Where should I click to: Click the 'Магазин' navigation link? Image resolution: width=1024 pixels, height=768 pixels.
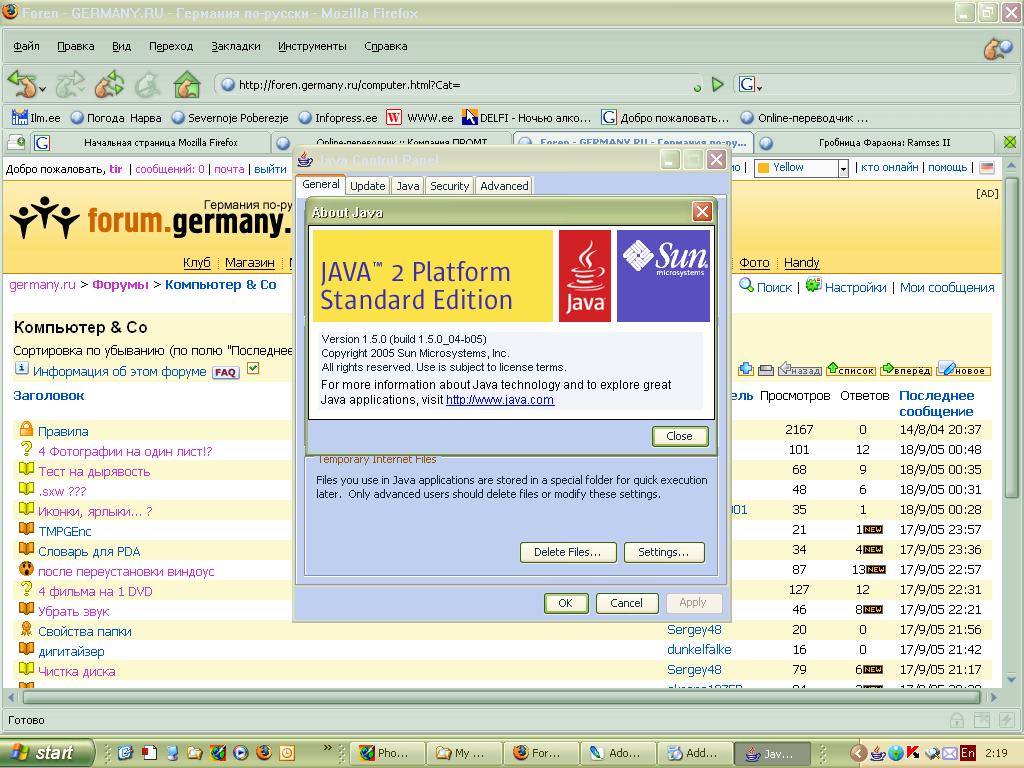tap(249, 263)
